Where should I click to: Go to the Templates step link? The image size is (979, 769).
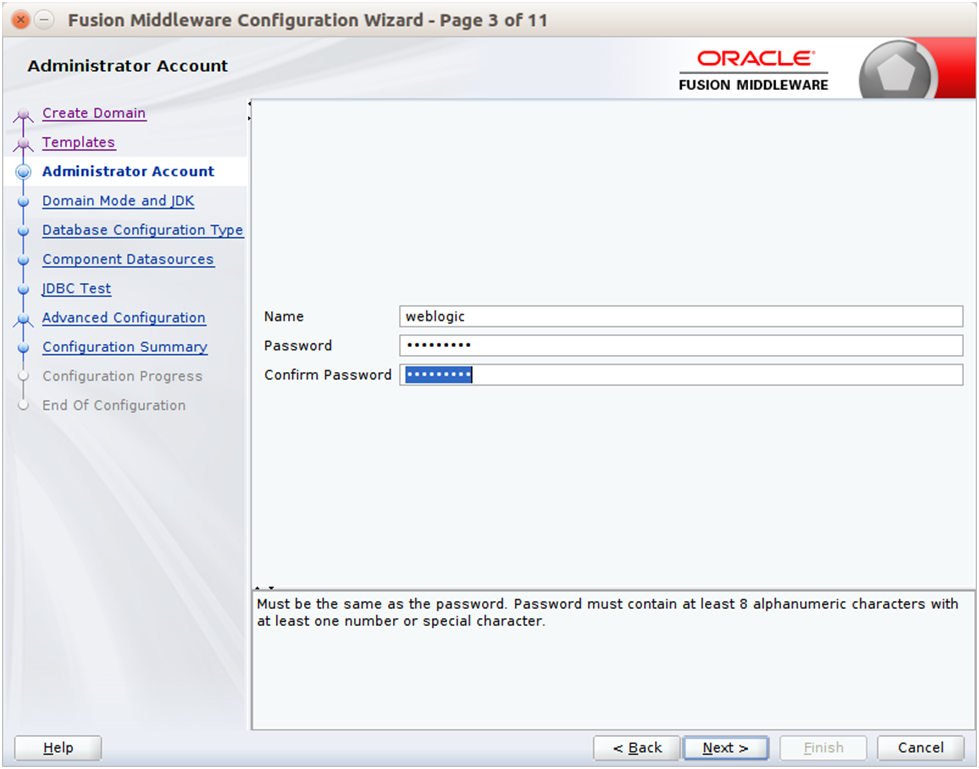(x=79, y=142)
